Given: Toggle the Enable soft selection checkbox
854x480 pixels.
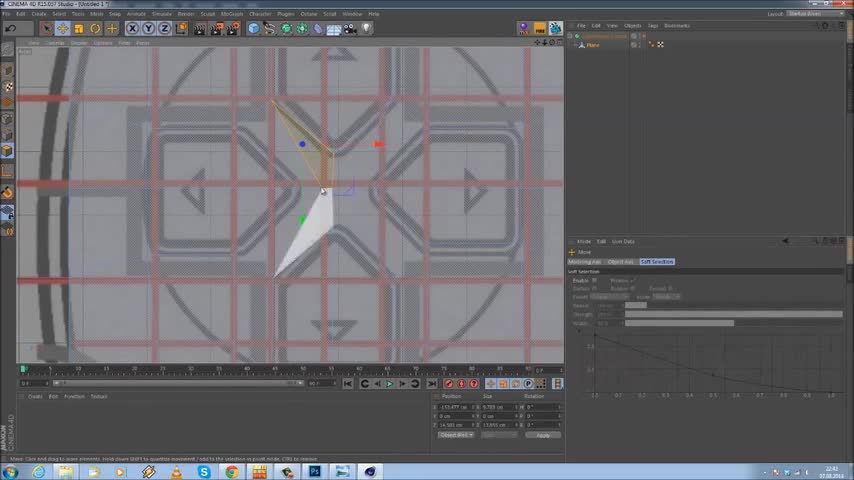Looking at the screenshot, I should 594,281.
